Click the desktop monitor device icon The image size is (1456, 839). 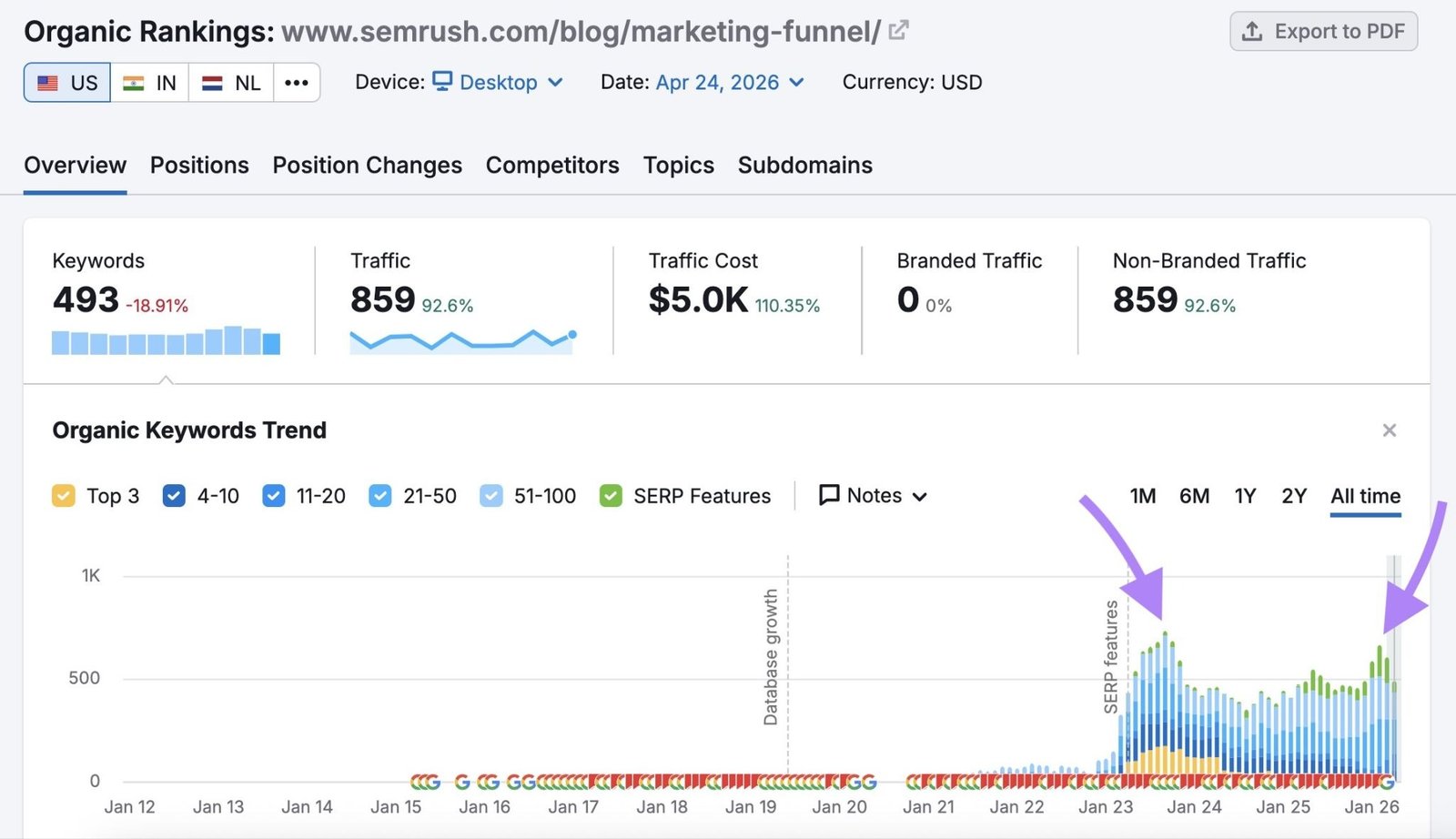pos(442,81)
